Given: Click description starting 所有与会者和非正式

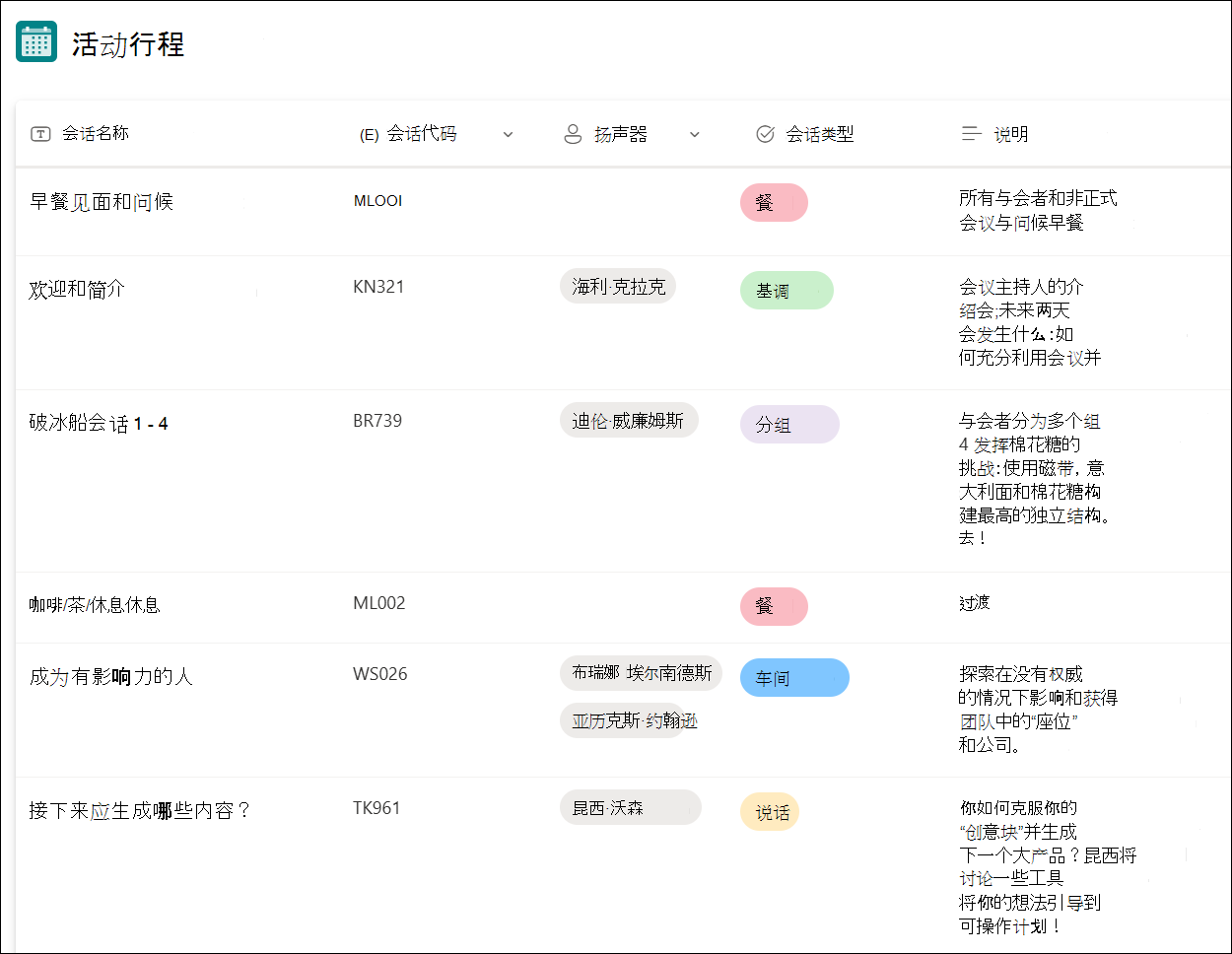Looking at the screenshot, I should pyautogui.click(x=1038, y=211).
